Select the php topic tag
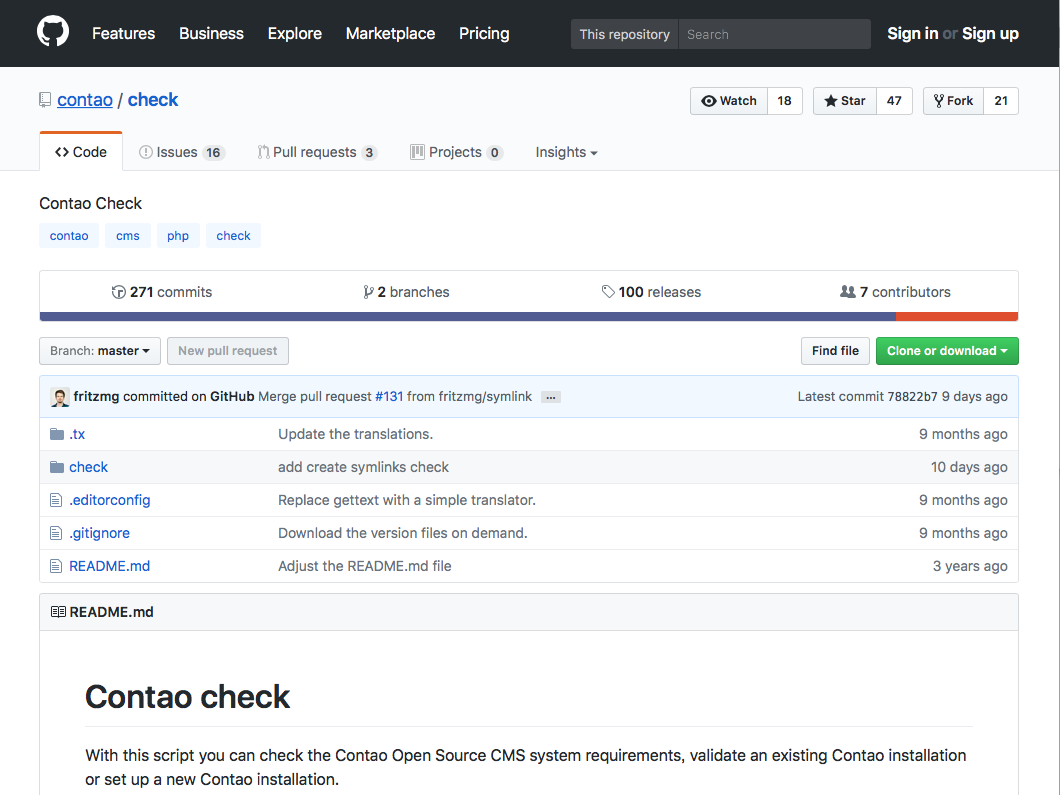 (x=178, y=236)
